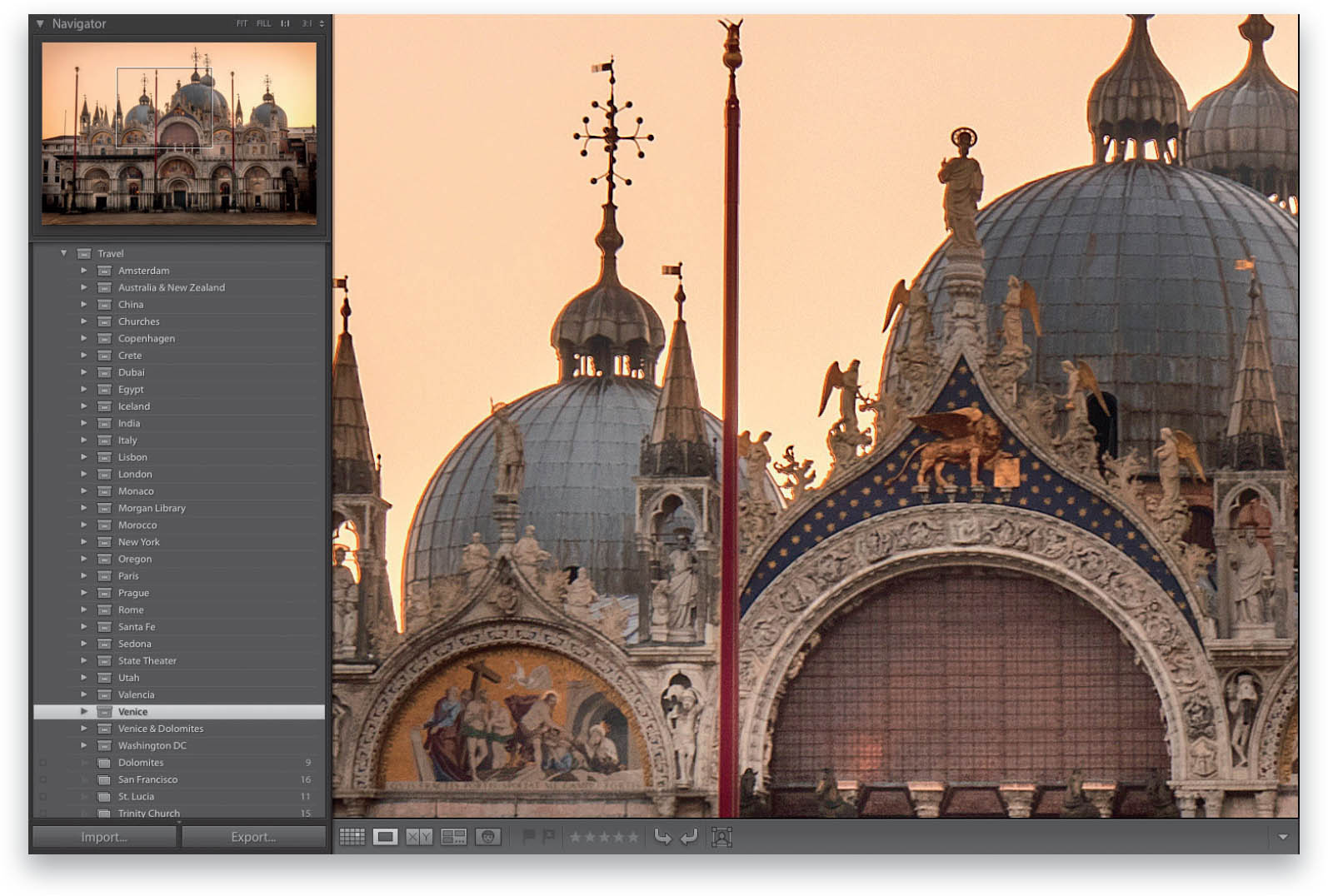The height and width of the screenshot is (896, 1328).
Task: Collapse the Travel collection set
Action: pos(63,253)
